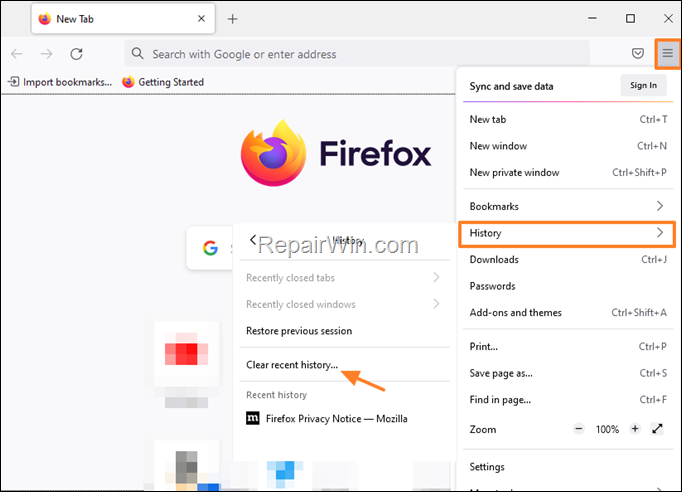This screenshot has height=492, width=682.
Task: Reset zoom by clicking 100%
Action: tap(607, 429)
